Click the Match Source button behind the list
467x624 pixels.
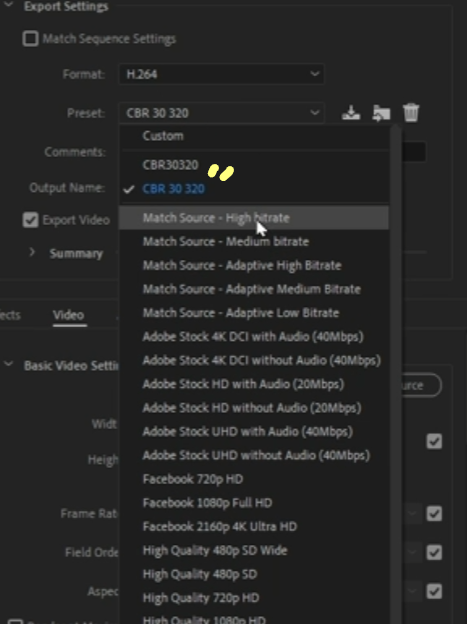(421, 385)
